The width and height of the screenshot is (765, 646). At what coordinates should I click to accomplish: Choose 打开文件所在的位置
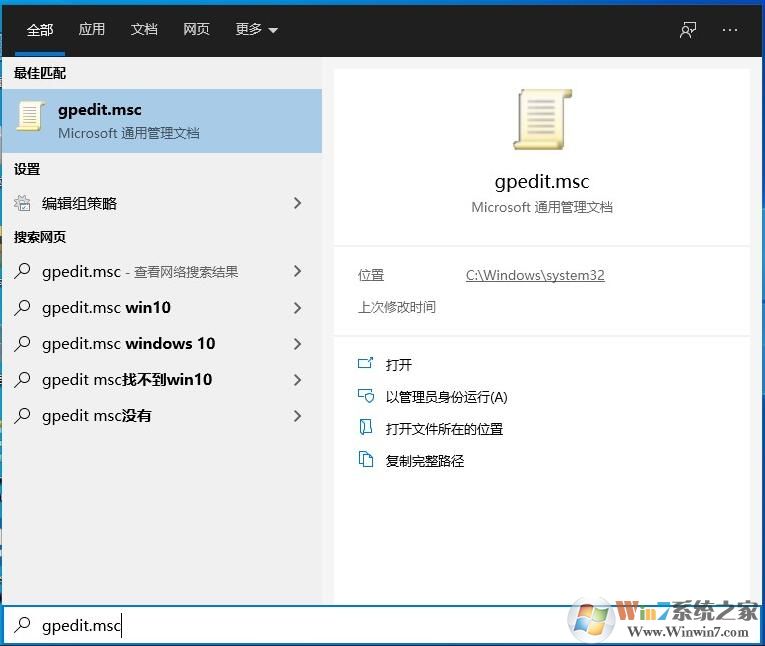[x=444, y=429]
